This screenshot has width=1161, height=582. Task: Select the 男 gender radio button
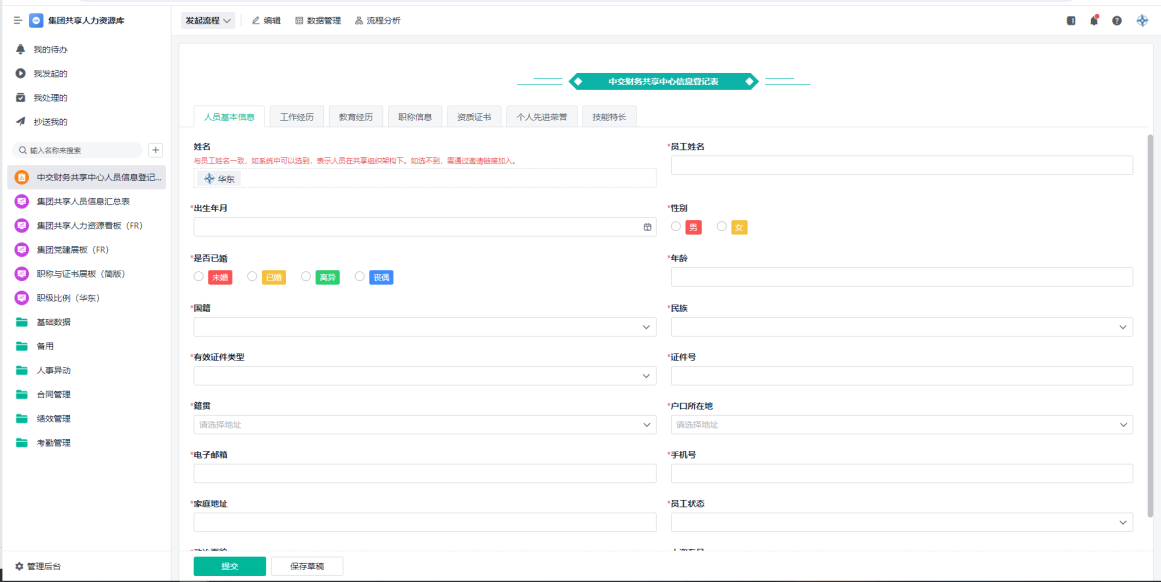tap(676, 227)
